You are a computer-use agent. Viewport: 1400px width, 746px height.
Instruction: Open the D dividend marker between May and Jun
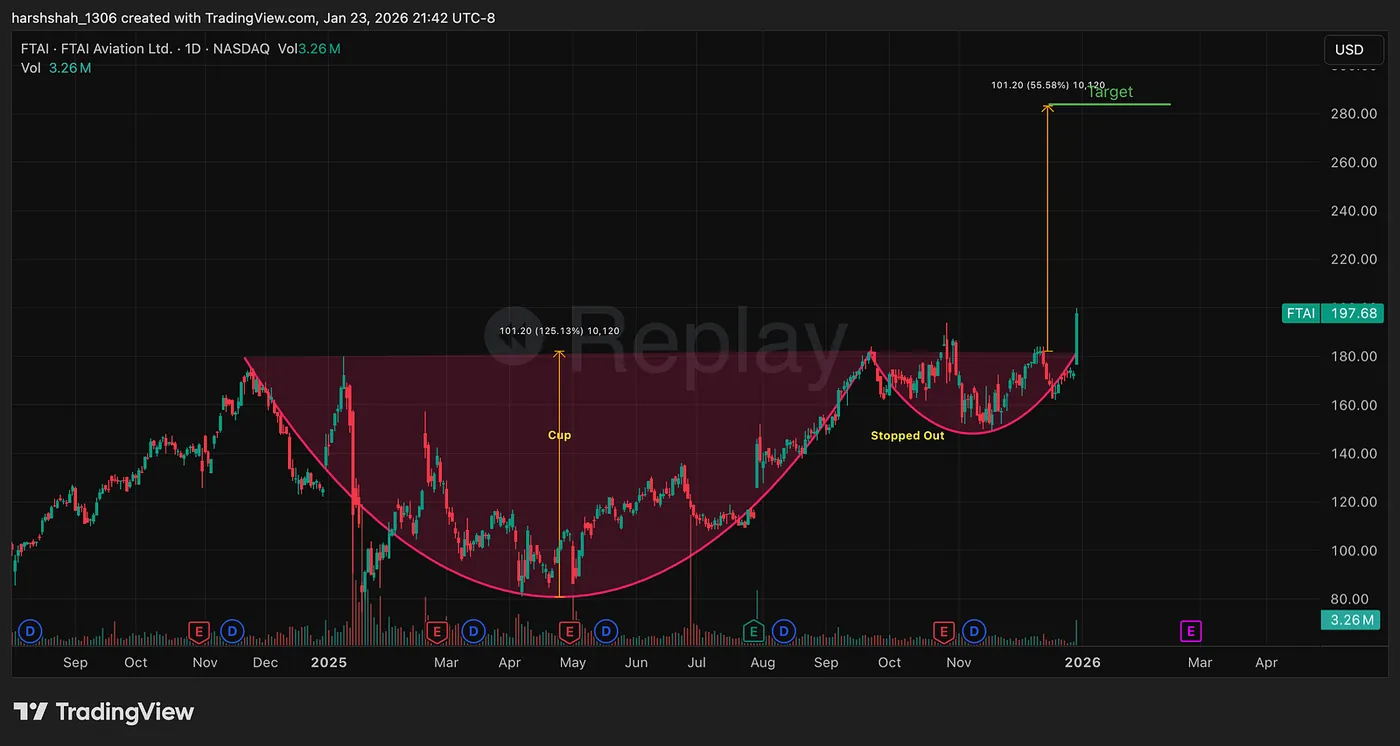tap(605, 631)
